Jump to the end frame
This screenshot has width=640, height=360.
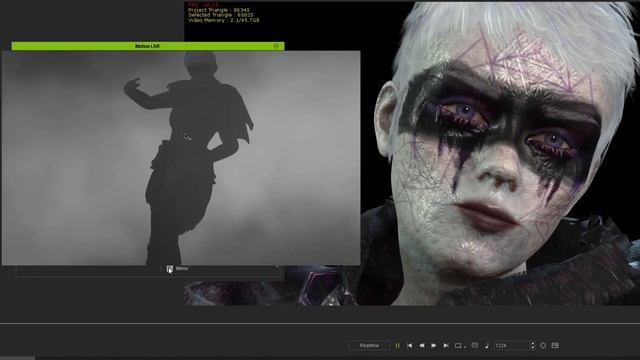tap(446, 345)
